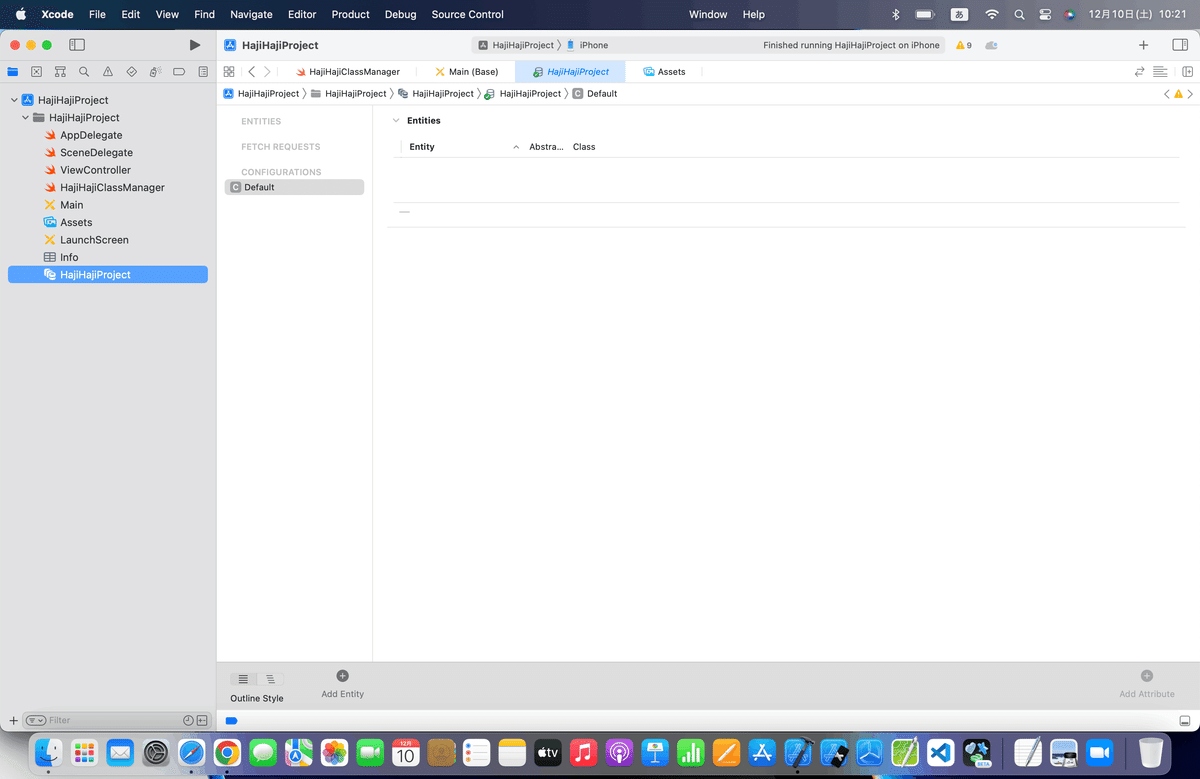Open the Breakpoint navigator icon
This screenshot has width=1200, height=779.
(x=179, y=72)
